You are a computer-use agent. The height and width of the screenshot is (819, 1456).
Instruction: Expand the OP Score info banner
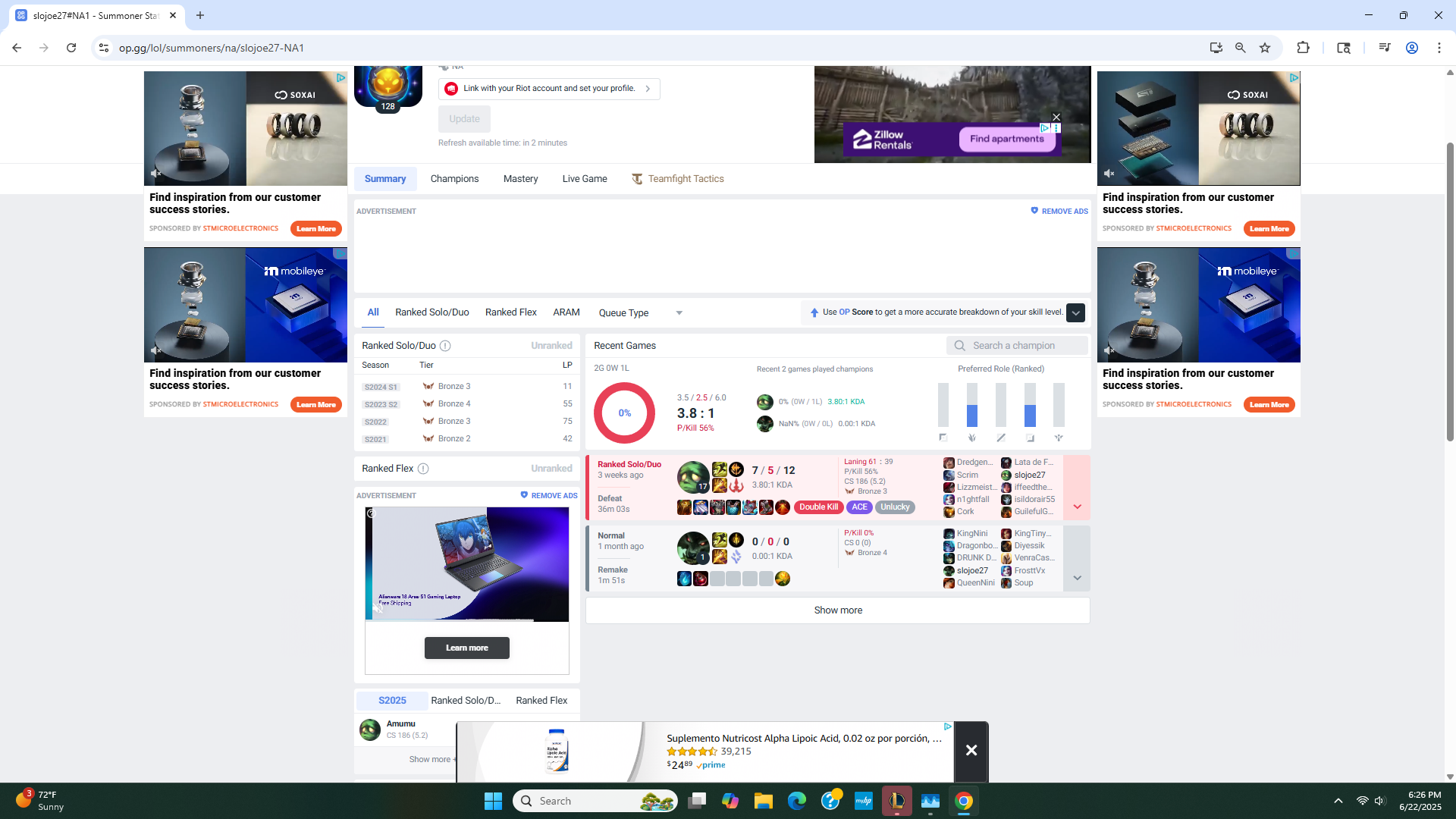(1075, 313)
